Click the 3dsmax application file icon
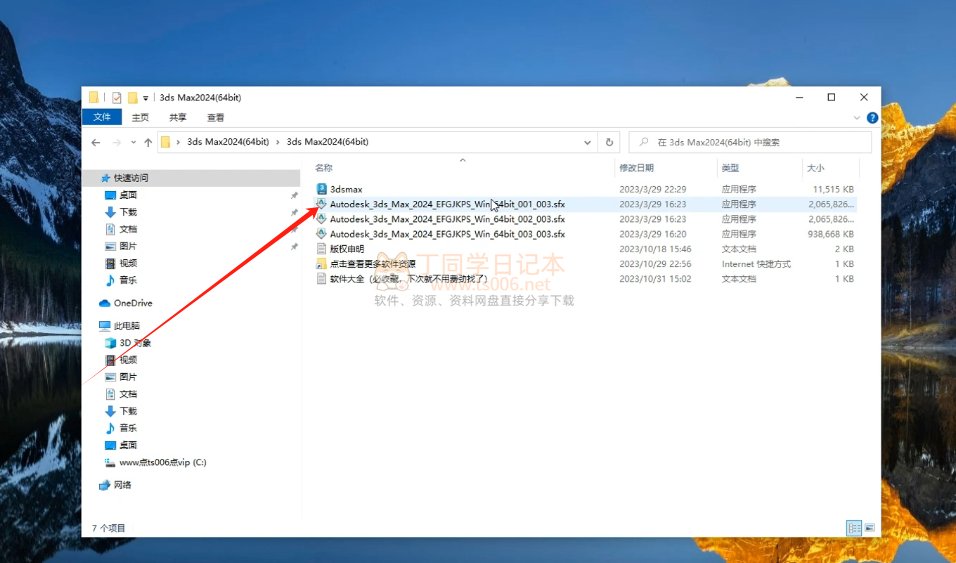The width and height of the screenshot is (956, 563). pos(321,188)
